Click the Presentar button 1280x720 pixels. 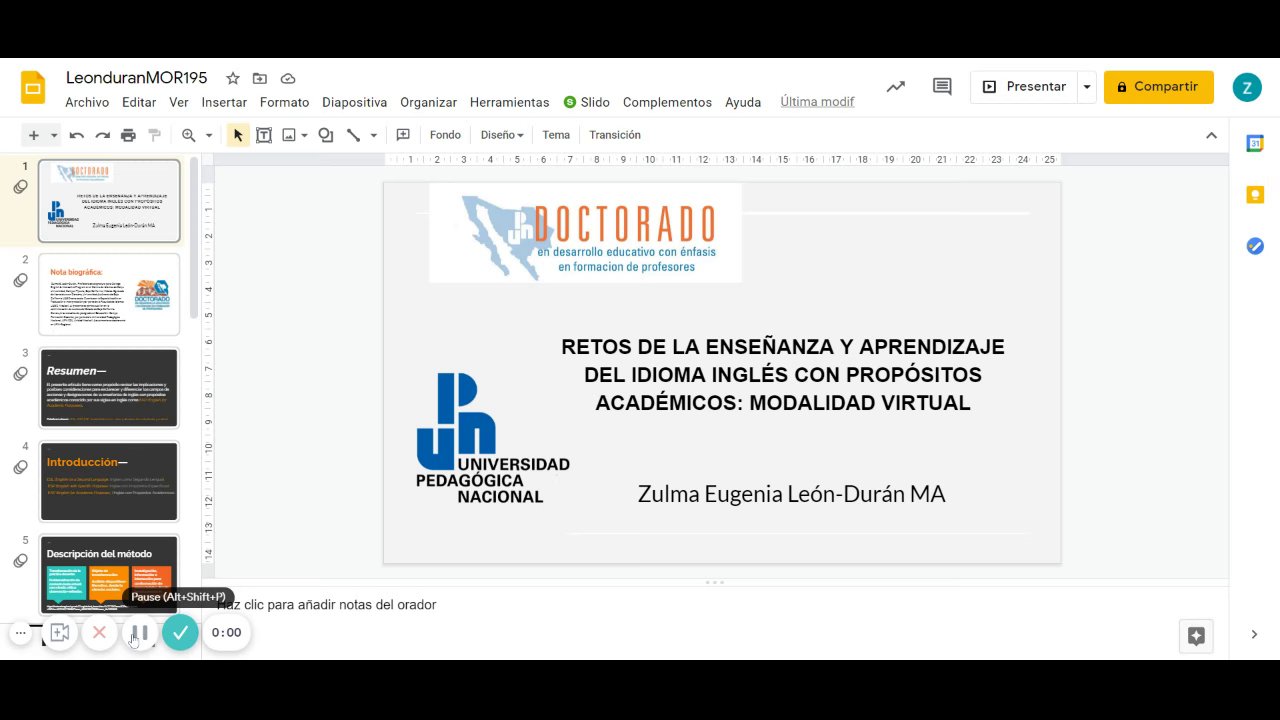pos(1023,87)
